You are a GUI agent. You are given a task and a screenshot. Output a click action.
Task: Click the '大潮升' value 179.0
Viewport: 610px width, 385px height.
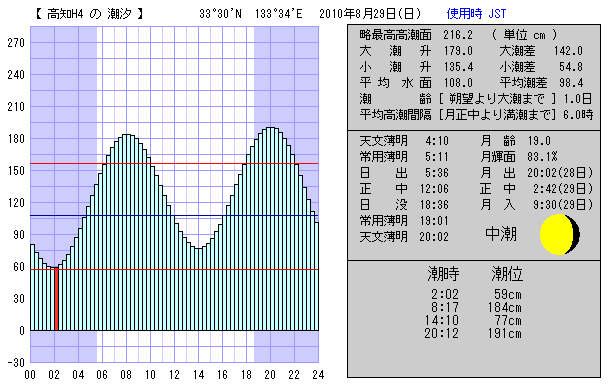pyautogui.click(x=458, y=51)
